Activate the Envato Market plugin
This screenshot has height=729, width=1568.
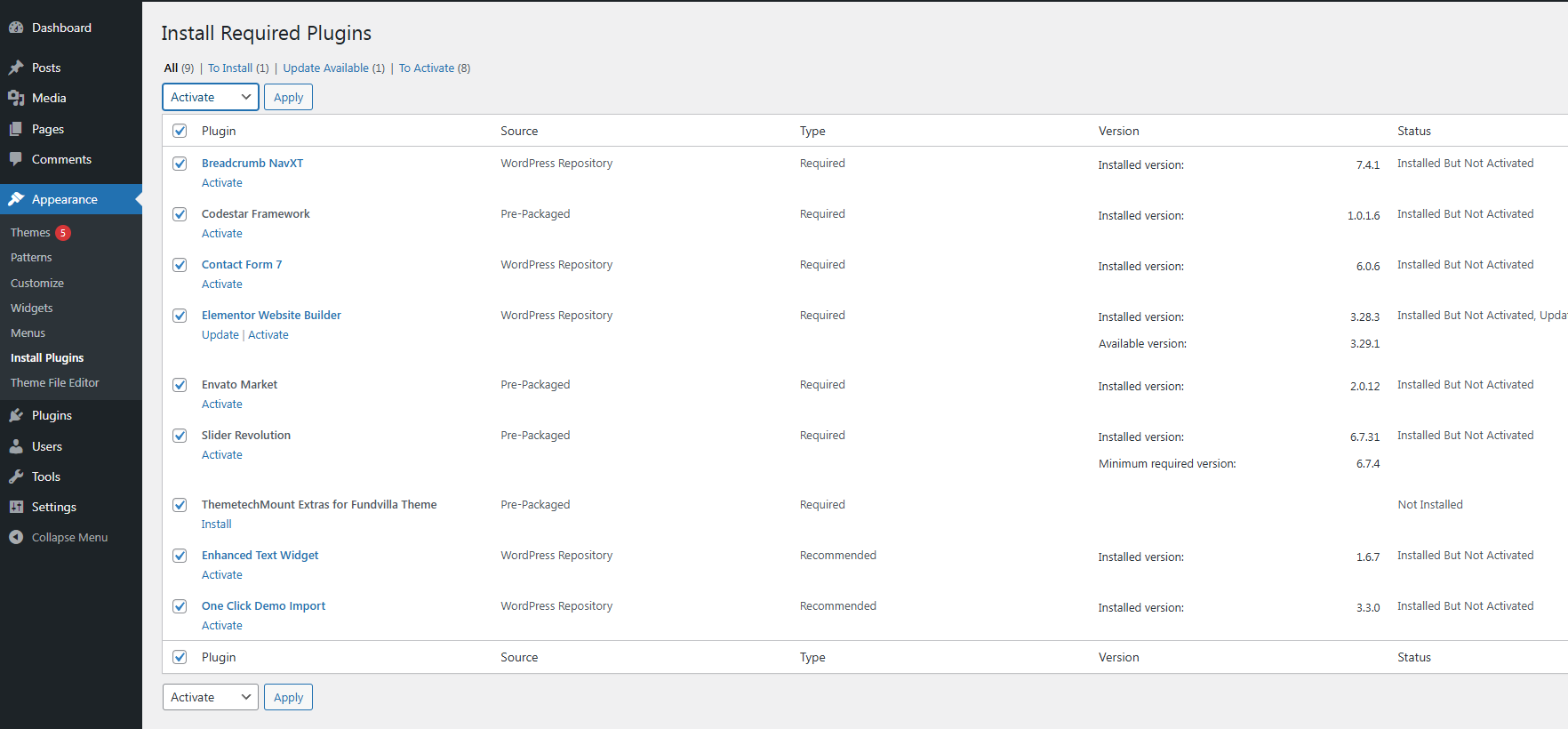point(222,404)
